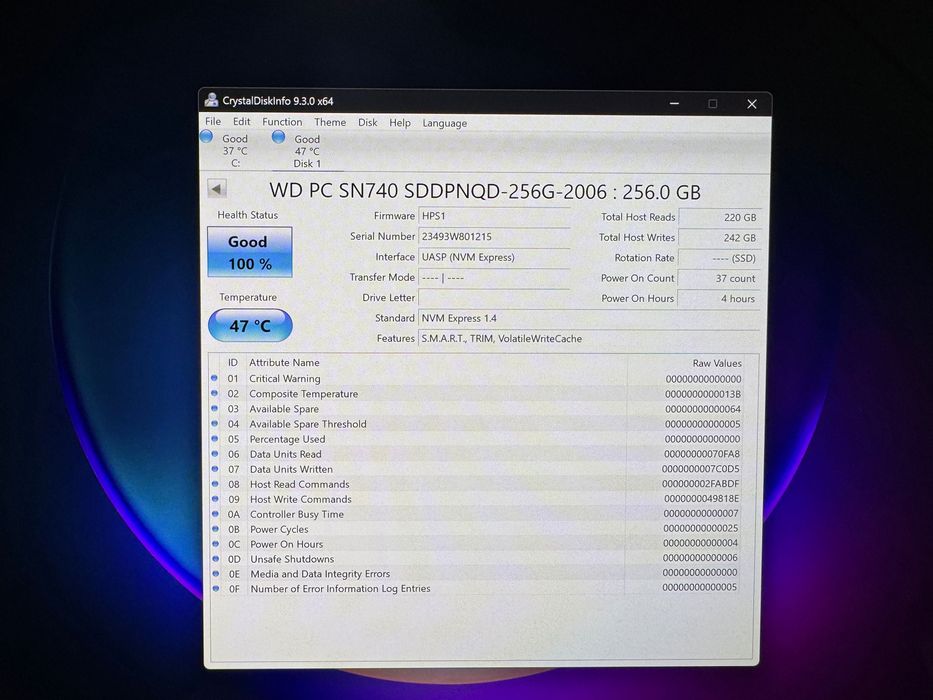Select the Controller Busy Time row
The image size is (933, 700).
(x=477, y=514)
